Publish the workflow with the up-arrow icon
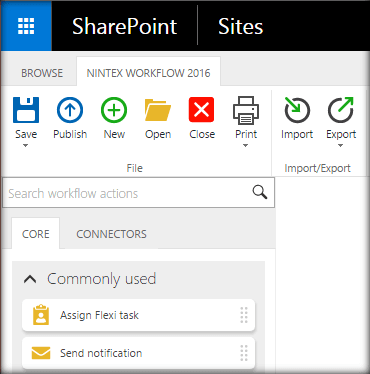The height and width of the screenshot is (374, 370). tap(70, 110)
